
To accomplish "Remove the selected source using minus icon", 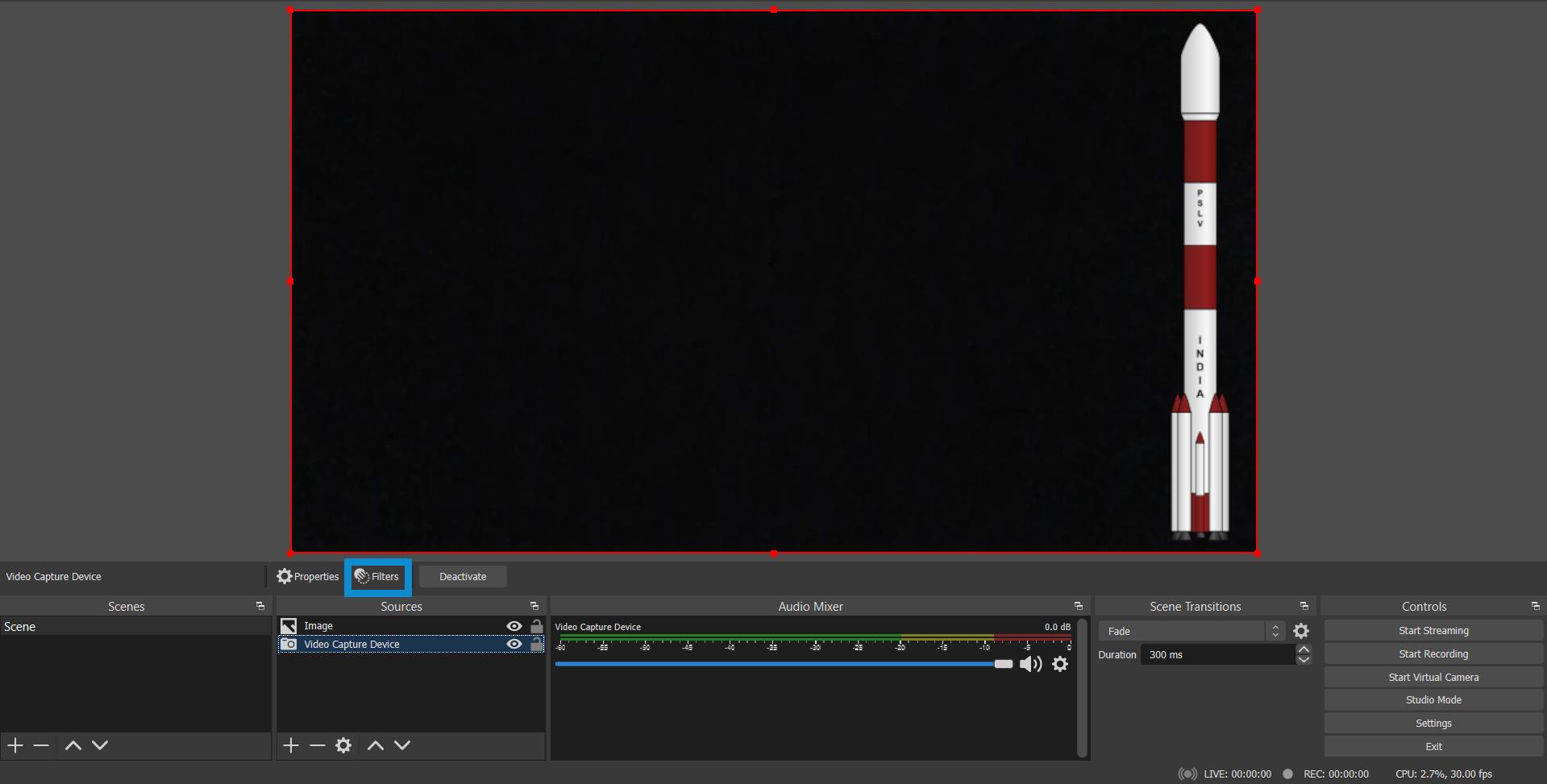I will [317, 745].
